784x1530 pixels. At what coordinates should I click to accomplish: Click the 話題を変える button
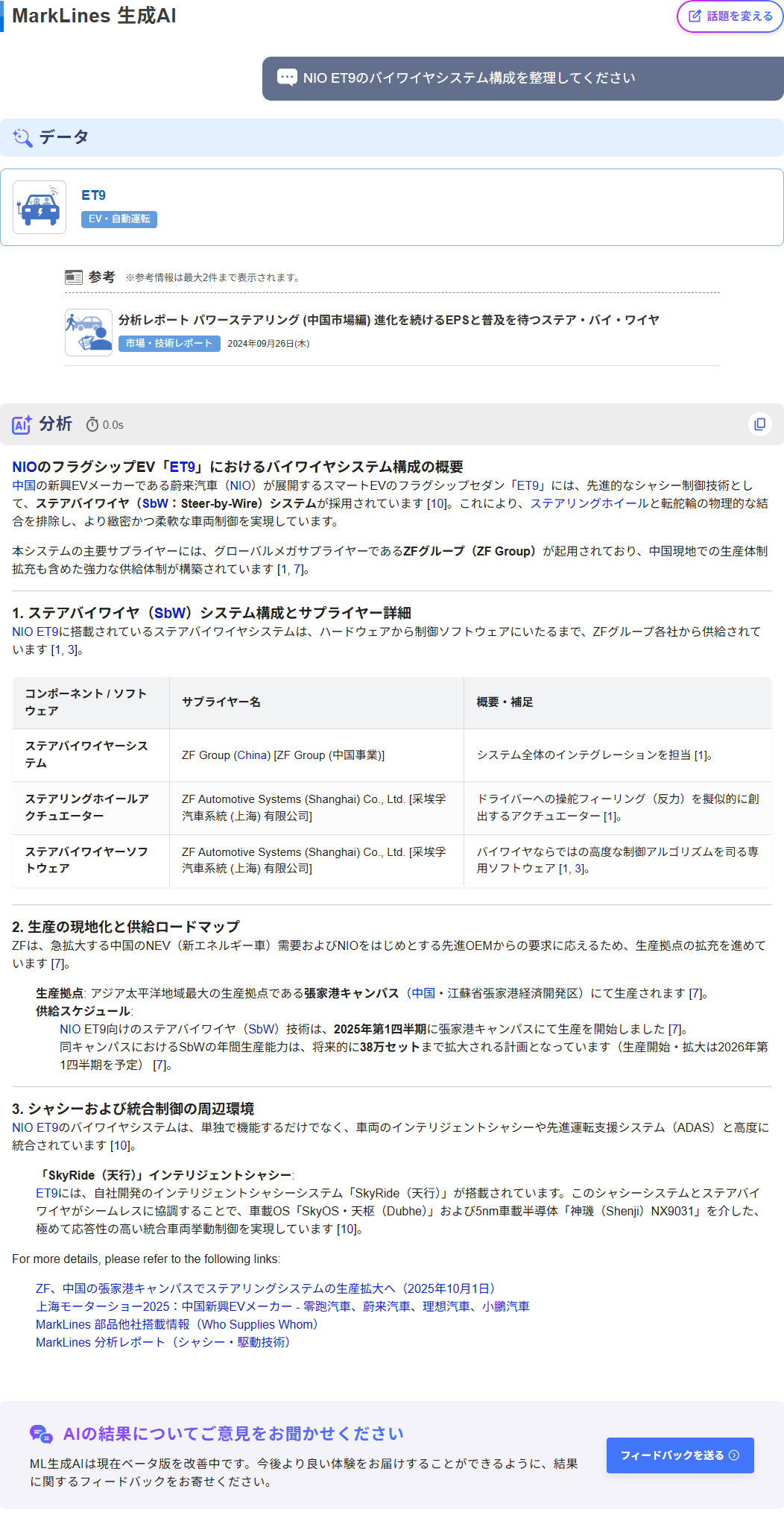[730, 16]
